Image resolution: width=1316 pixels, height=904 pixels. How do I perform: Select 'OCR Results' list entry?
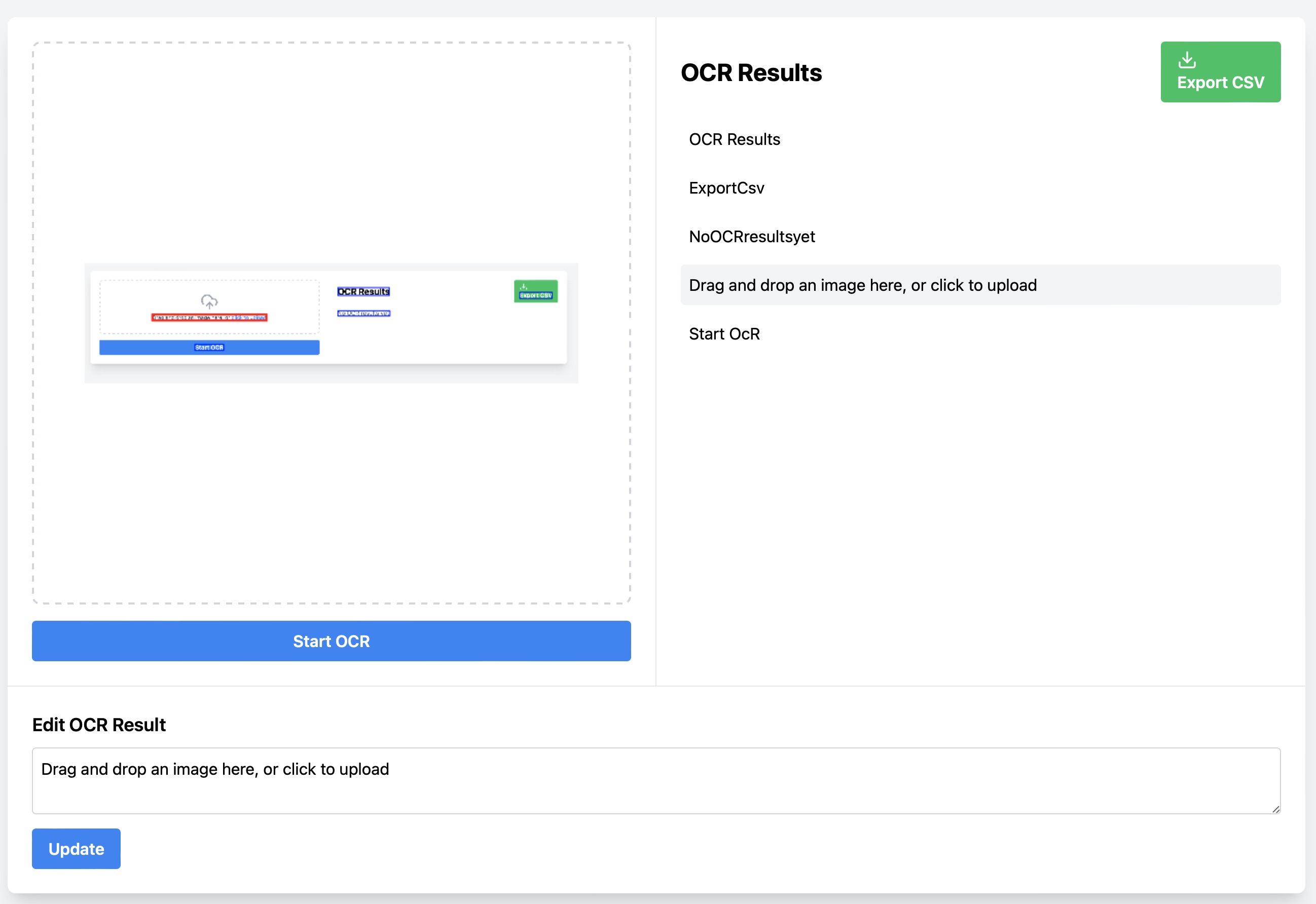tap(980, 139)
